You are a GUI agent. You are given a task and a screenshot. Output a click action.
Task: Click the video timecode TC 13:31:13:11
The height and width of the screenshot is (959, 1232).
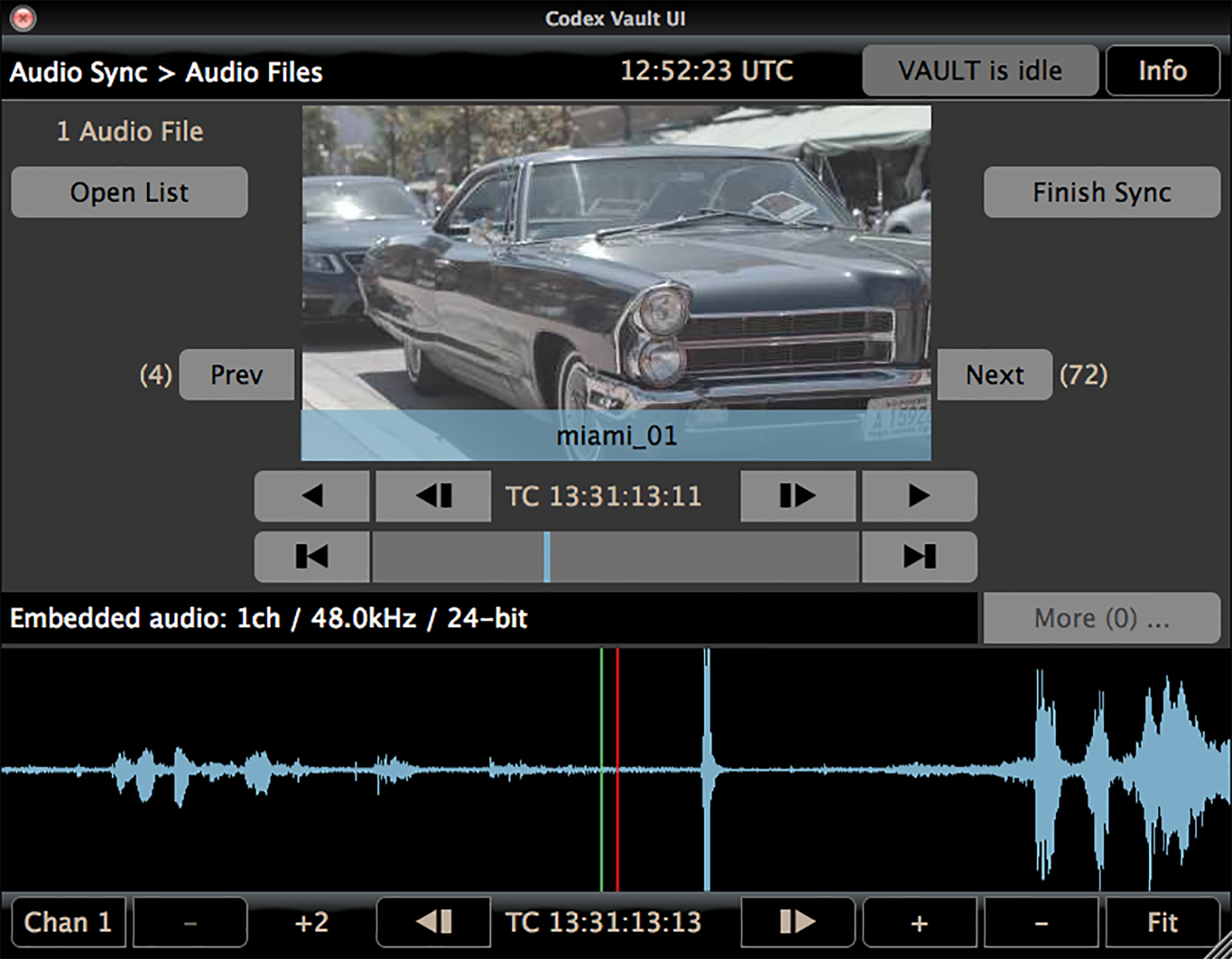604,496
